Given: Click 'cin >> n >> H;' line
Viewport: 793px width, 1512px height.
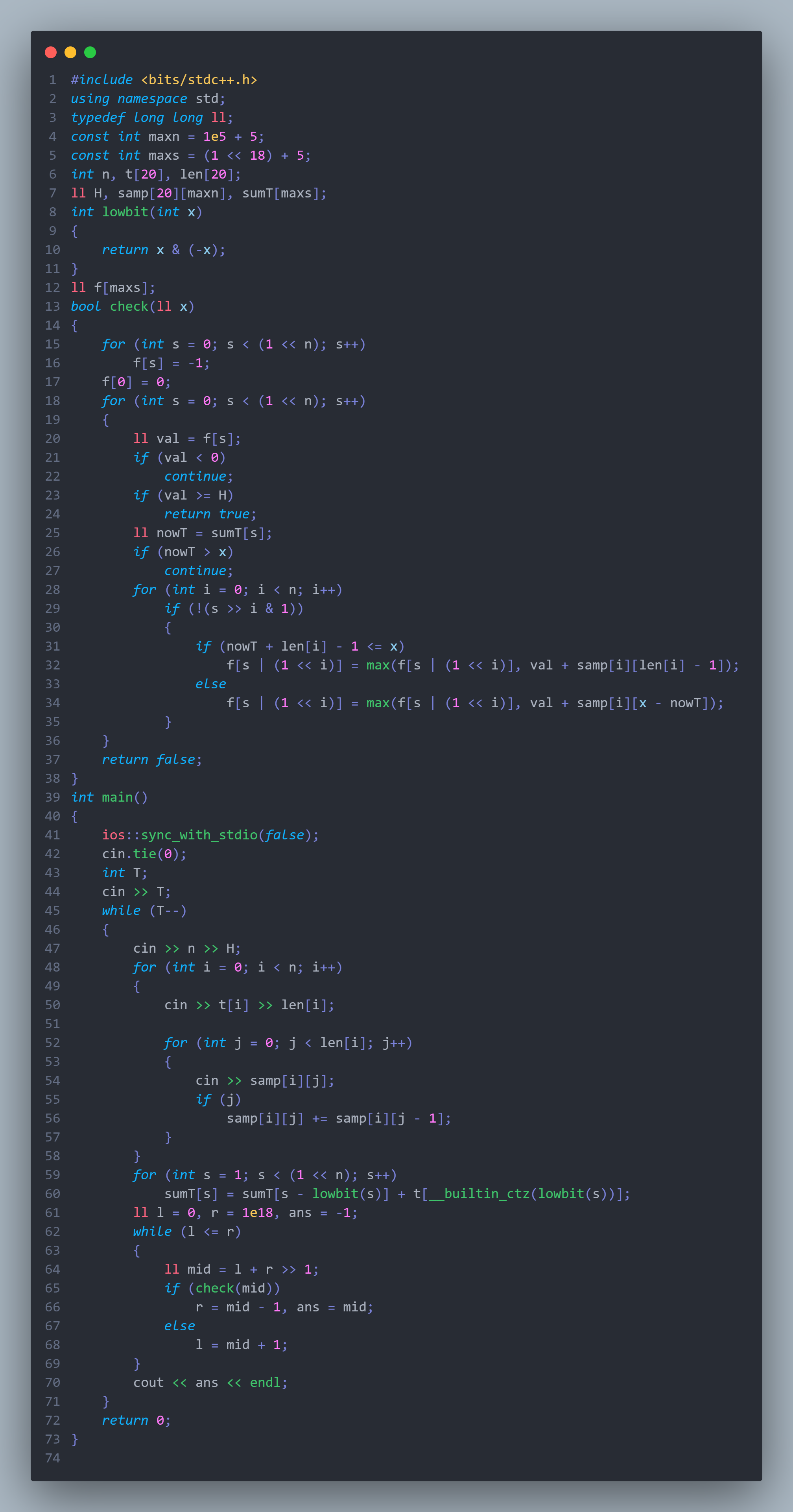Looking at the screenshot, I should point(187,948).
